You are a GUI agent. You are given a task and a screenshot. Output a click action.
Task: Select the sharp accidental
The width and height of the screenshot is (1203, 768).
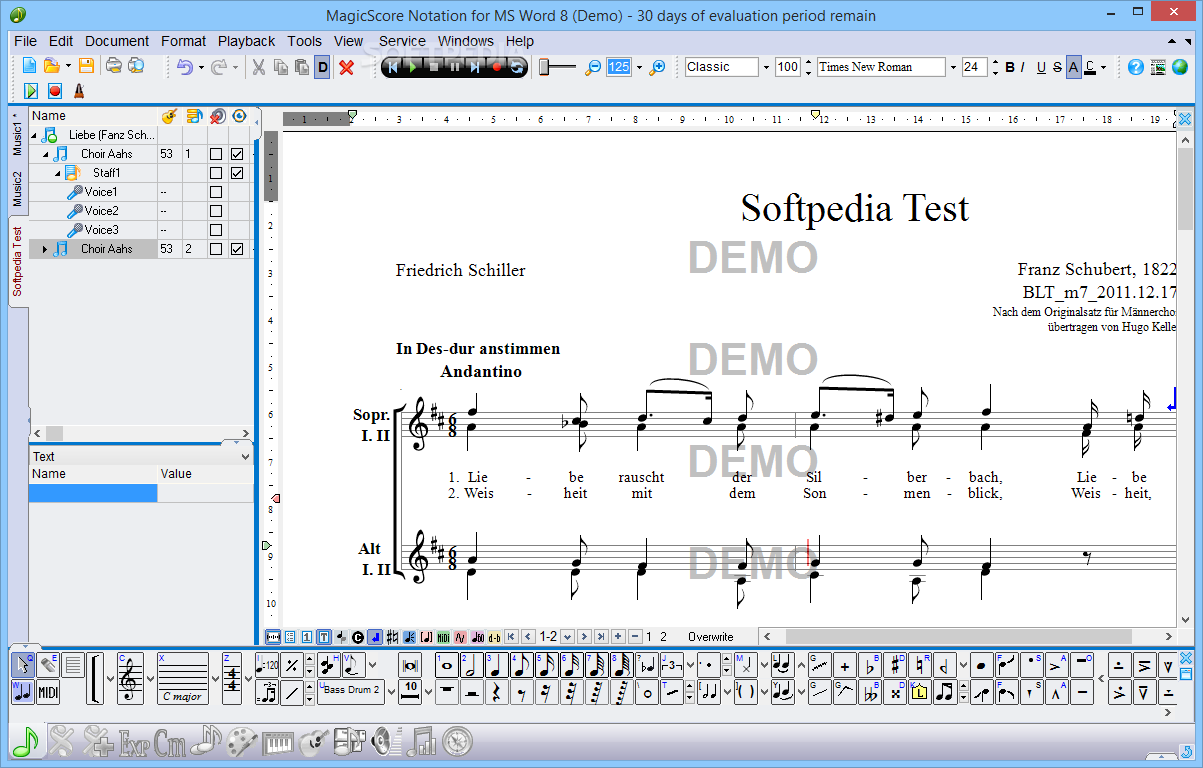(895, 665)
